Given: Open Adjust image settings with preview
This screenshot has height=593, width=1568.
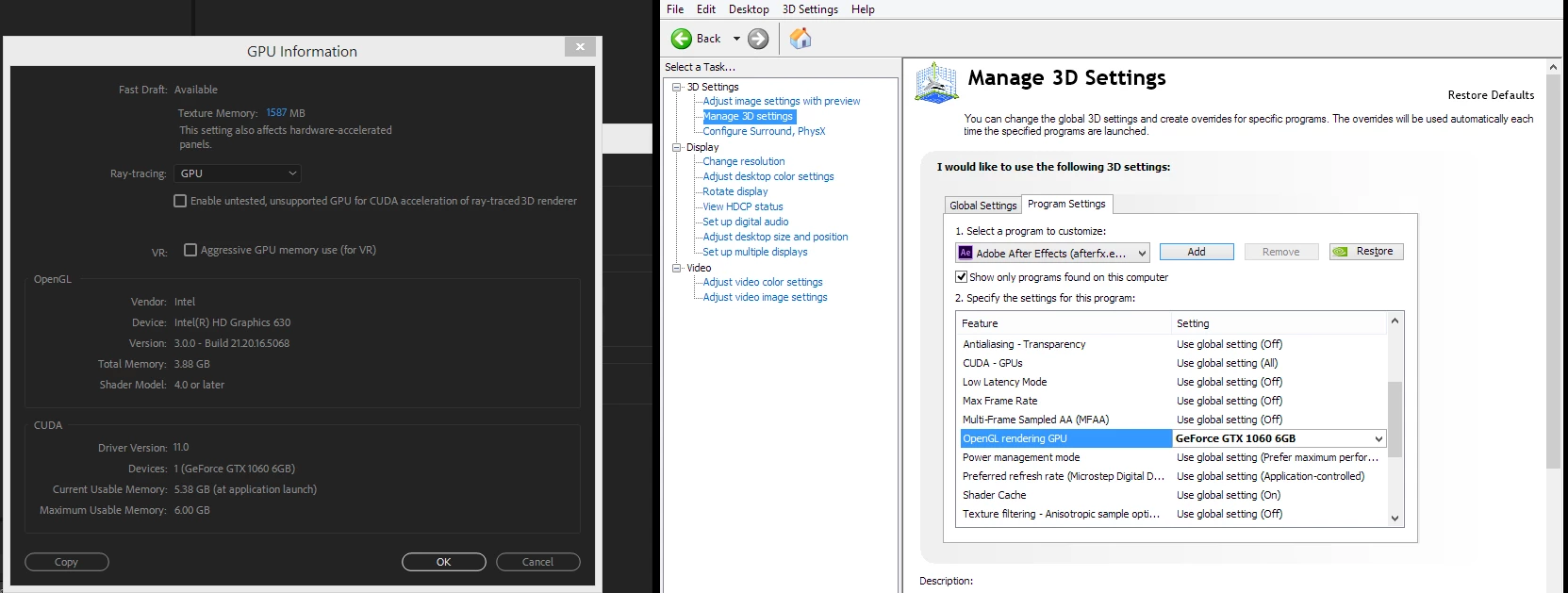Looking at the screenshot, I should click(781, 101).
